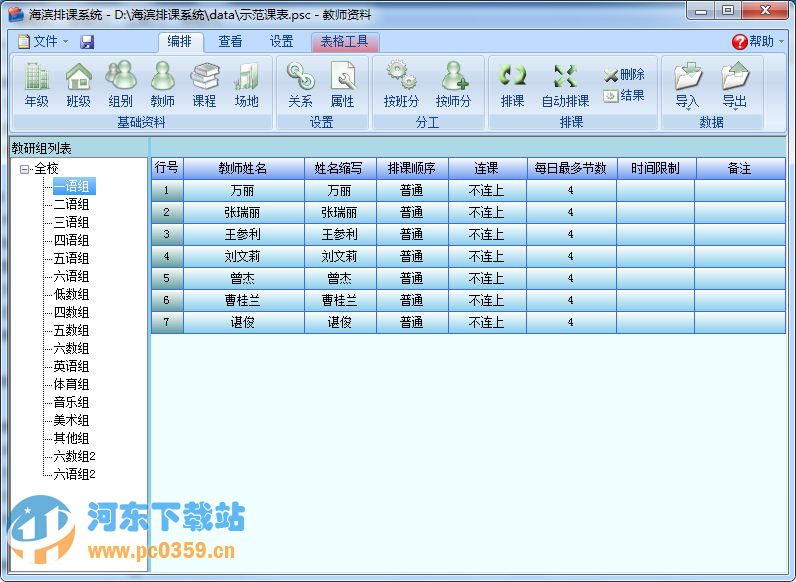Select 二语组 in the group list
The height and width of the screenshot is (582, 796).
click(72, 204)
